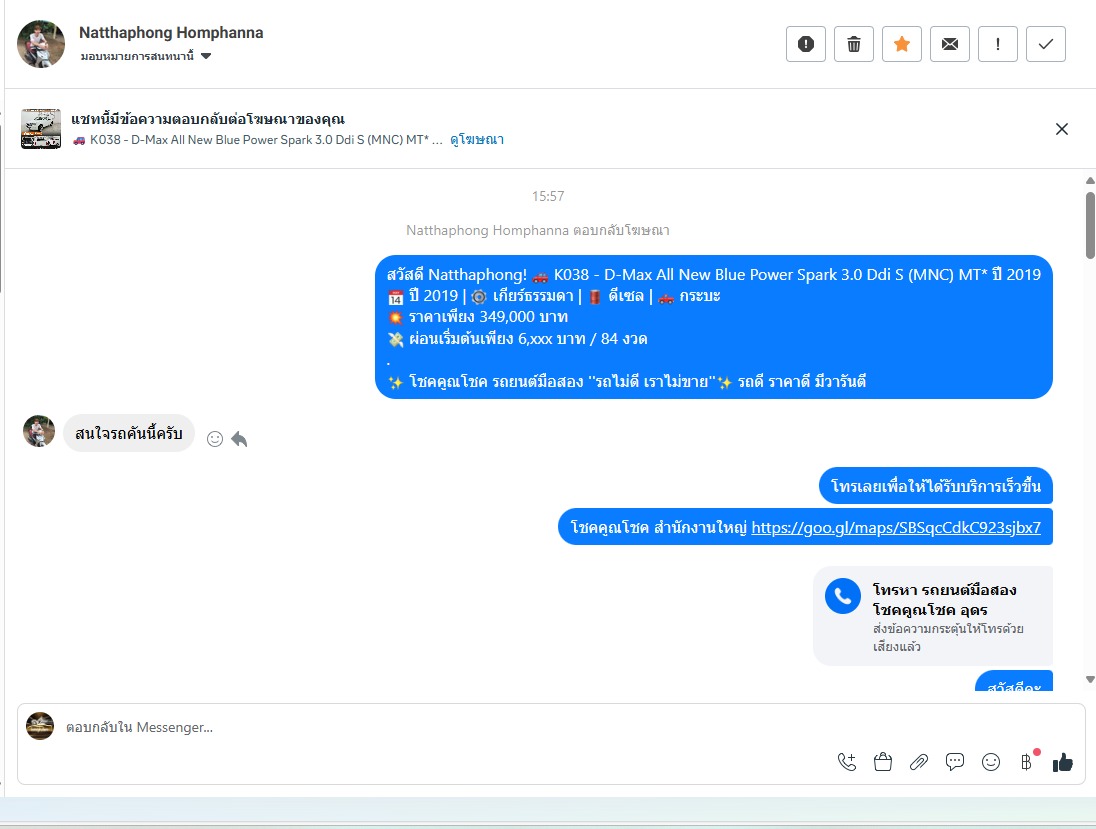Screen dimensions: 1096x829
Task: Delete the conversation with the trash icon
Action: [853, 44]
